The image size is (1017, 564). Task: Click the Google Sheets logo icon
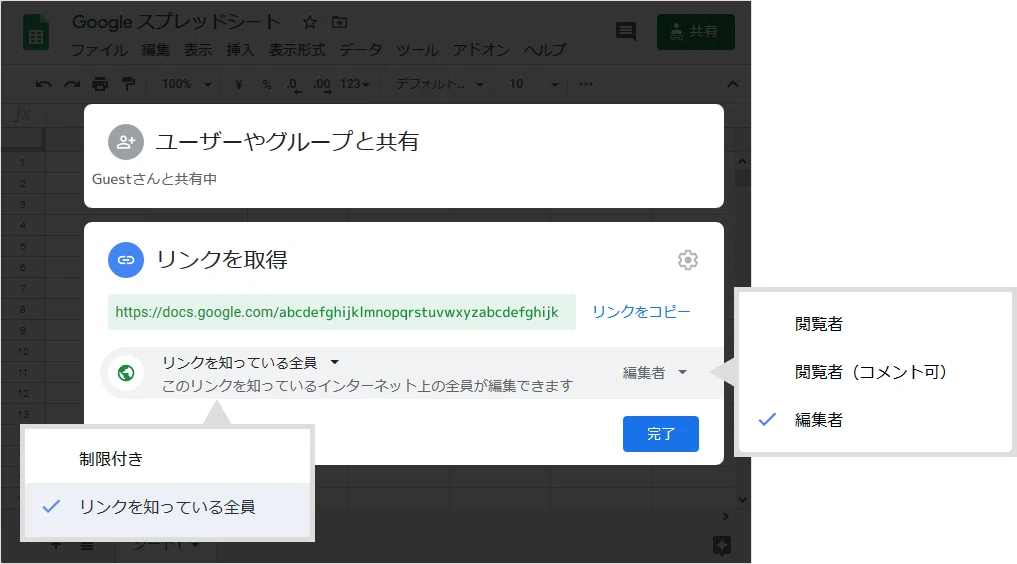[x=36, y=32]
